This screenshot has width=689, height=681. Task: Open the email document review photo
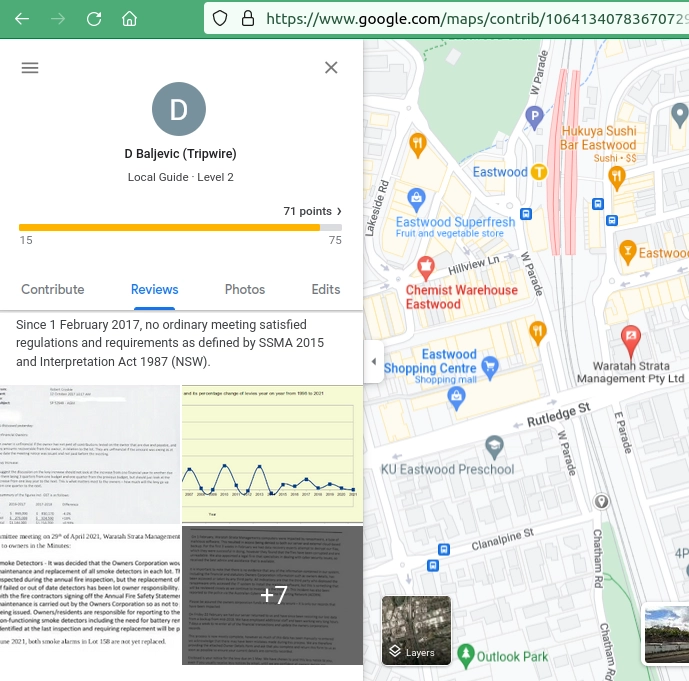tap(90, 454)
